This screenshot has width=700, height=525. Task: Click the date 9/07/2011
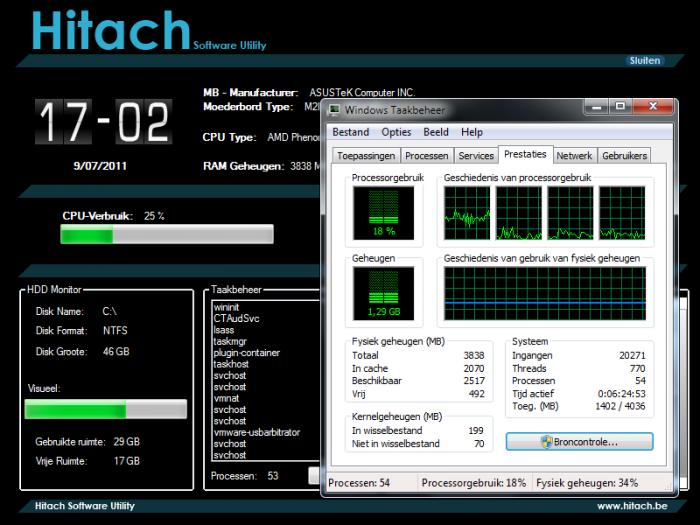[100, 166]
